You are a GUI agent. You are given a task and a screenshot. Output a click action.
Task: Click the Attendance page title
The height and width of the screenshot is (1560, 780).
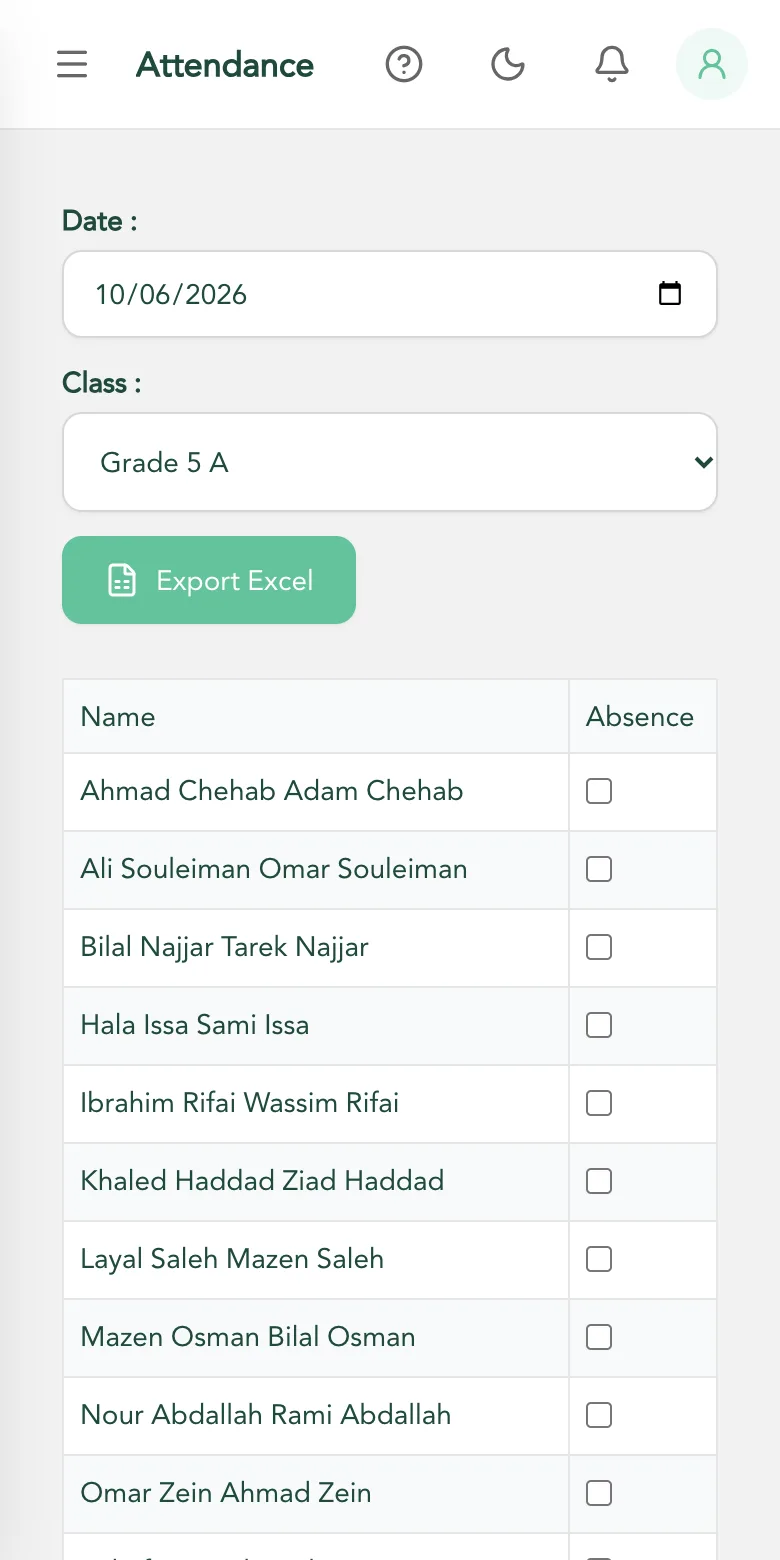pos(225,65)
